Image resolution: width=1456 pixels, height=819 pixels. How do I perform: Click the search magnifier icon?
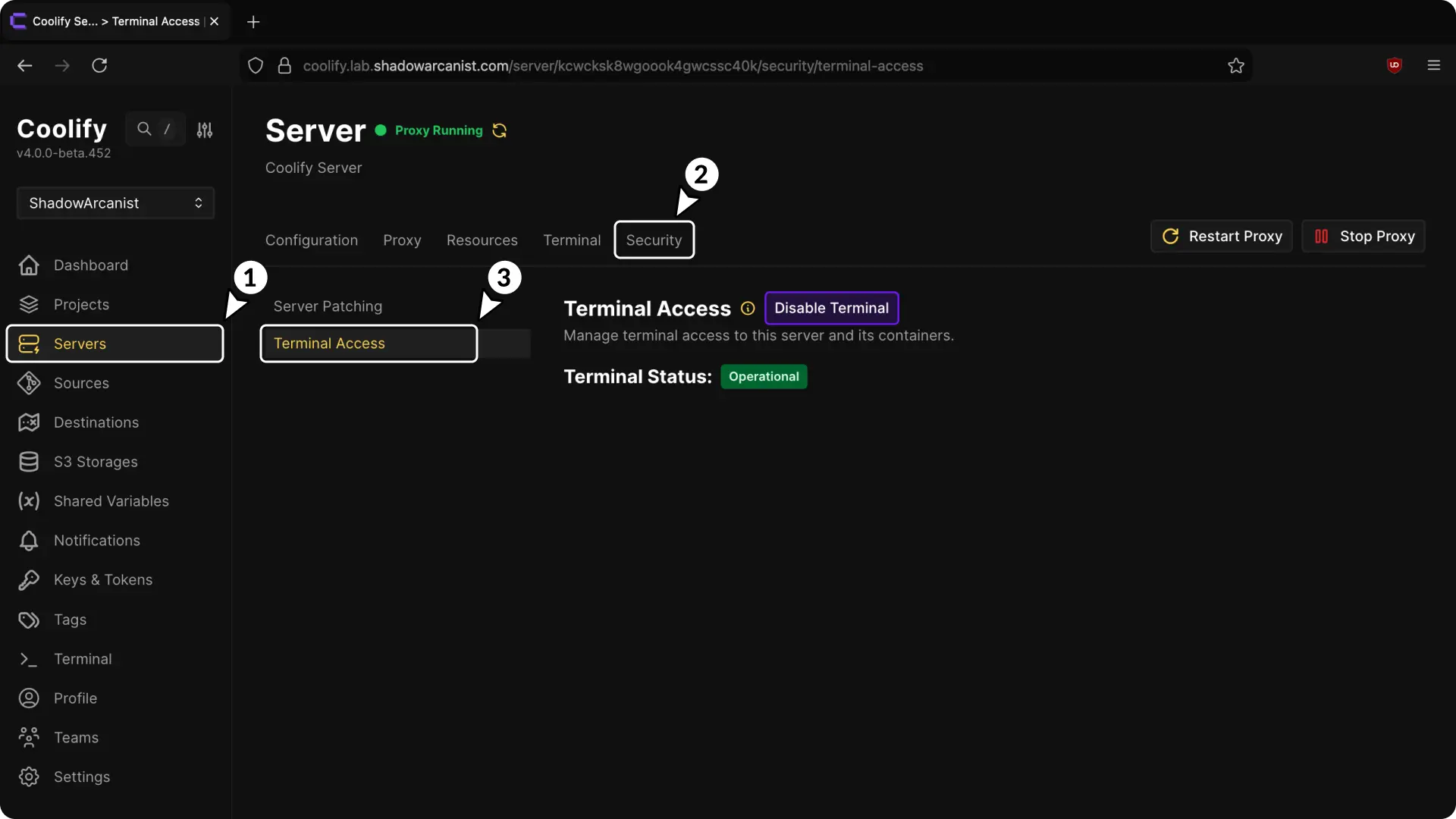pyautogui.click(x=145, y=129)
